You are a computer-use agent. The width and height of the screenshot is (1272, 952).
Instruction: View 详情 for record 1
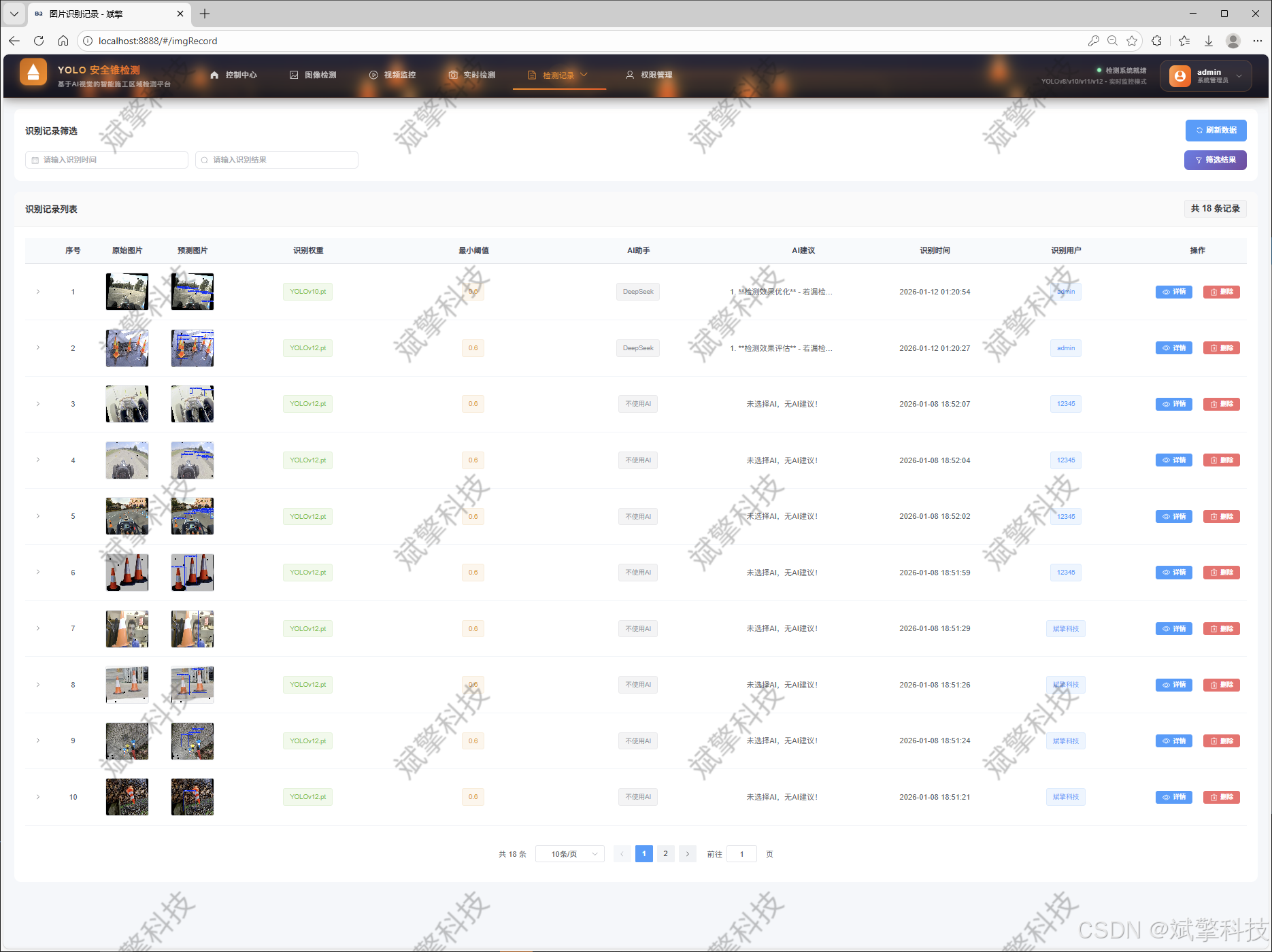point(1174,292)
